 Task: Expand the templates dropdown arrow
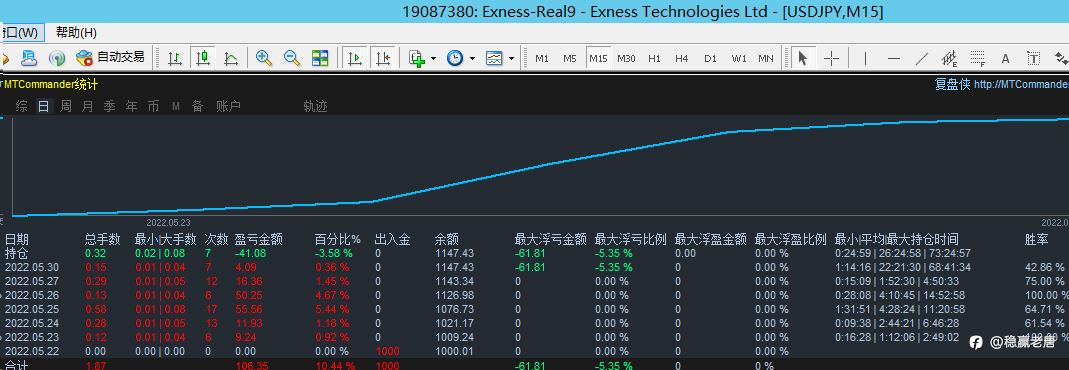point(511,59)
